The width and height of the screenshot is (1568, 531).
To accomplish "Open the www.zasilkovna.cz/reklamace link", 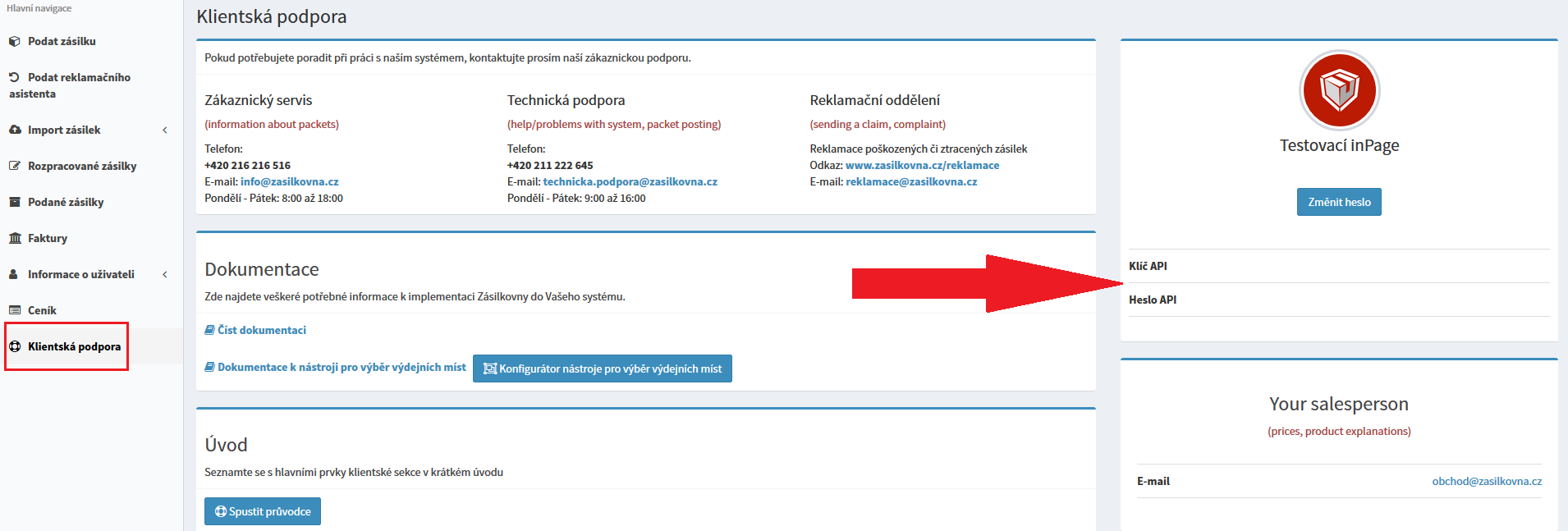I will (922, 165).
